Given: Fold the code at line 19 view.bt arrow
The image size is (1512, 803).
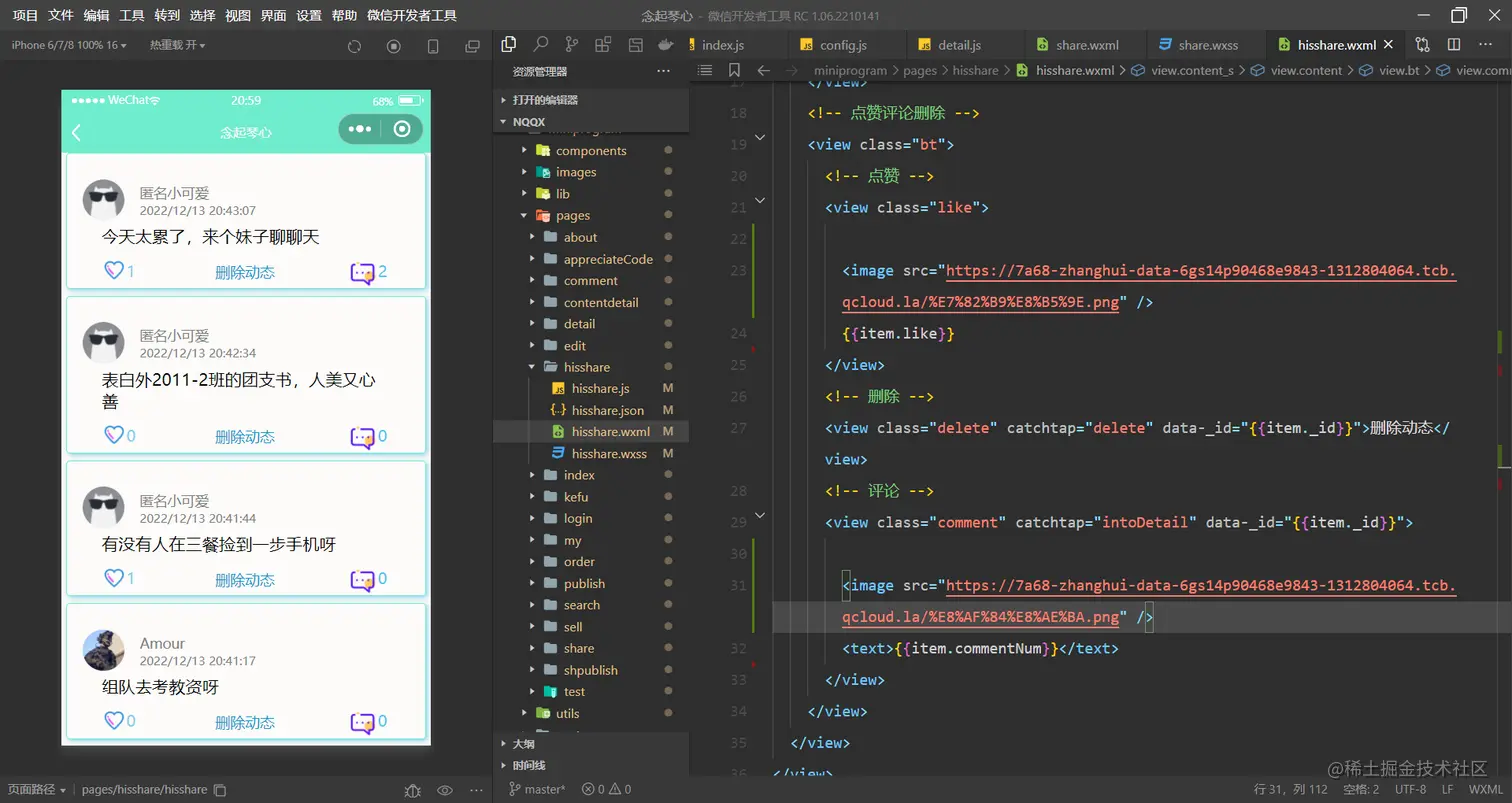Looking at the screenshot, I should point(760,138).
